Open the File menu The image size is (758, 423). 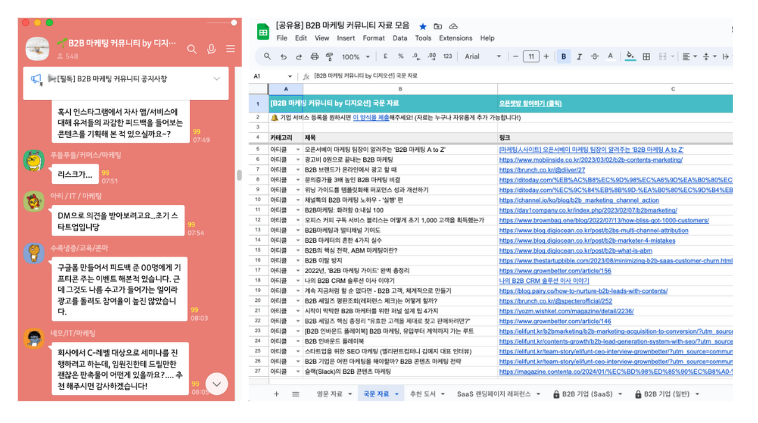(x=282, y=38)
